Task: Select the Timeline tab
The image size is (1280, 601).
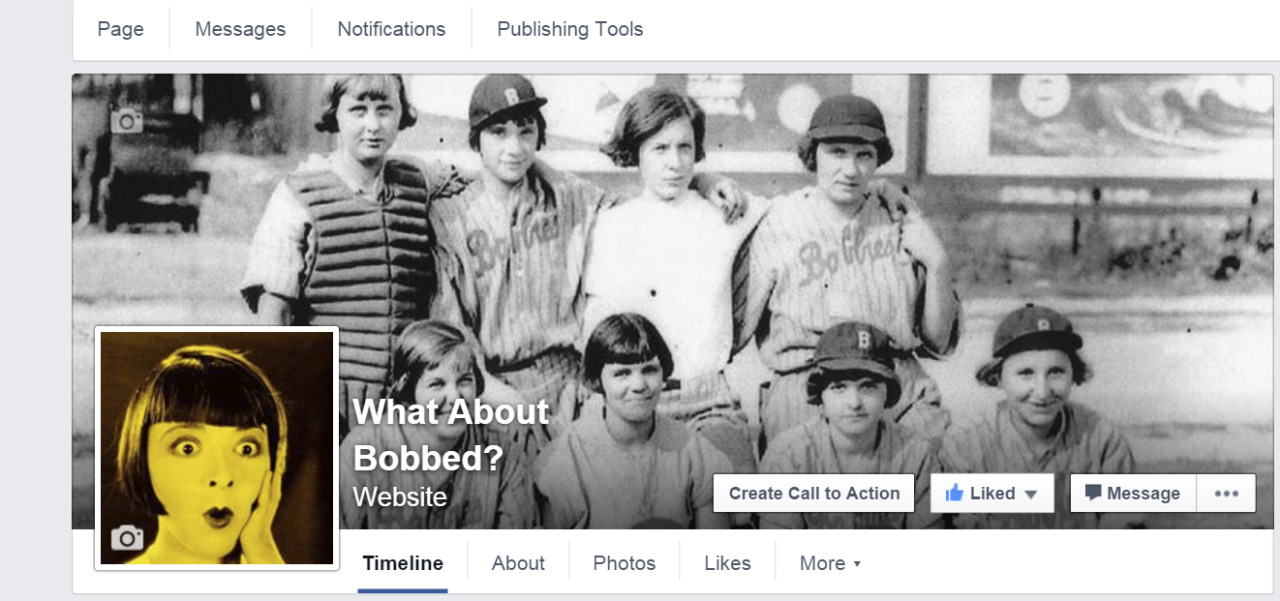Action: pos(402,563)
